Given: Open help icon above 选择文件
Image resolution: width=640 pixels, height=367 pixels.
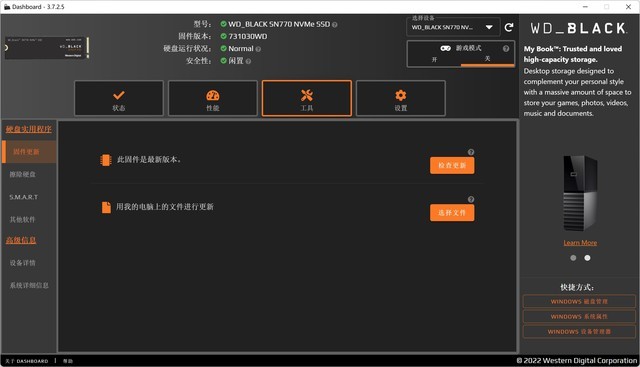Looking at the screenshot, I should point(471,199).
